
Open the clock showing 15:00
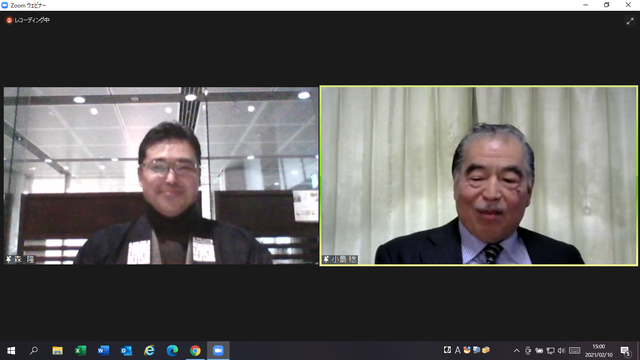pos(599,351)
